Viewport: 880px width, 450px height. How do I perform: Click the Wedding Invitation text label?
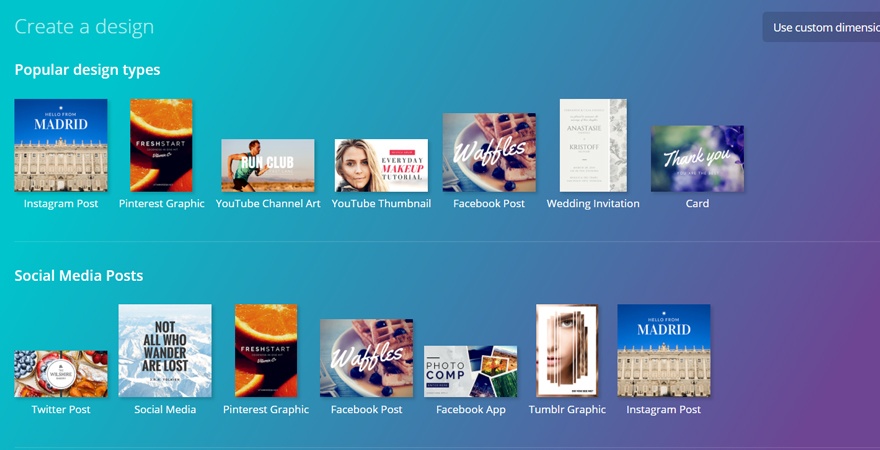593,204
